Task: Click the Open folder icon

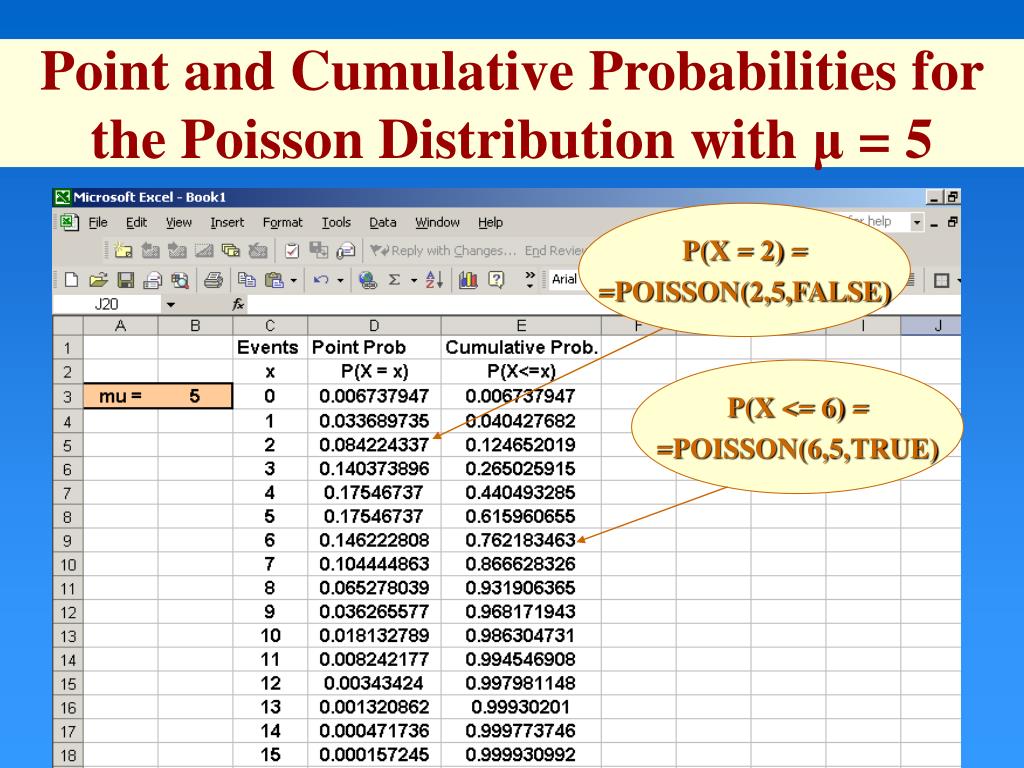Action: (98, 280)
